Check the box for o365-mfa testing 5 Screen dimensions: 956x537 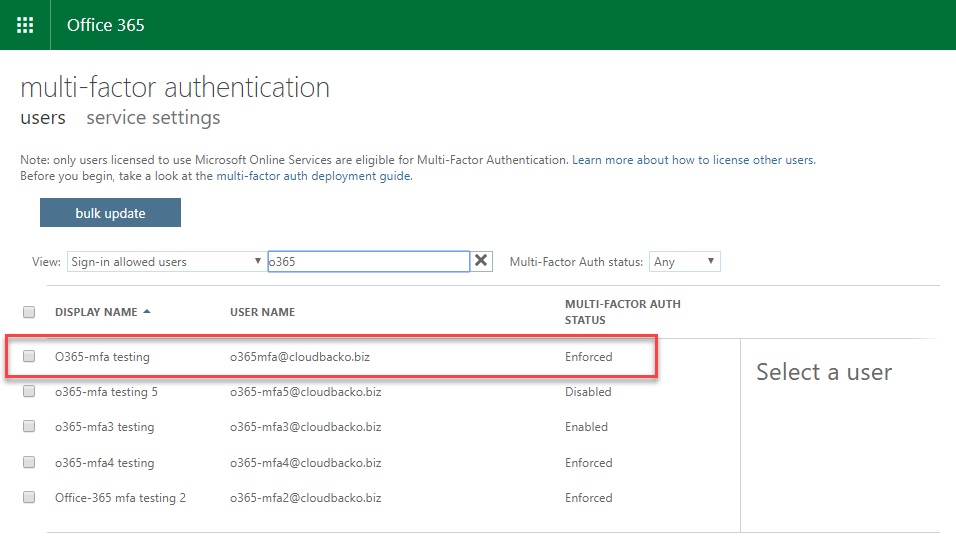[x=29, y=391]
